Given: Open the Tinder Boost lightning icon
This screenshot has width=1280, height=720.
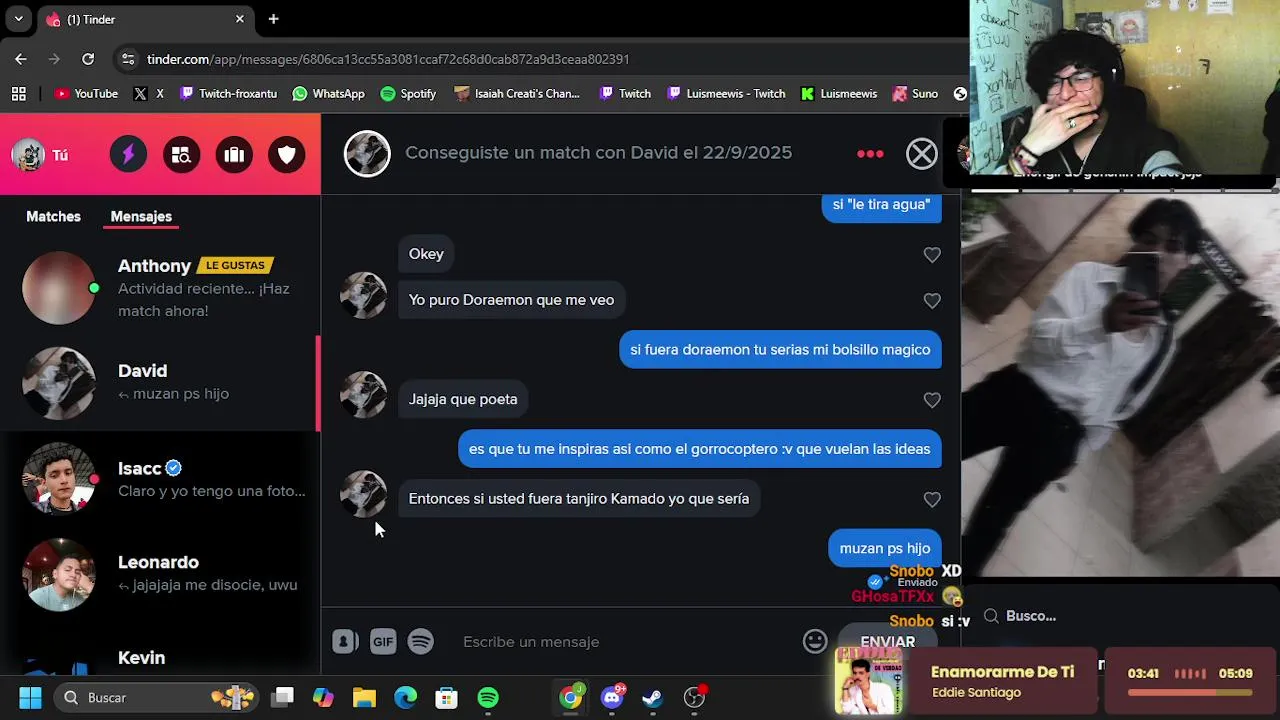Looking at the screenshot, I should (128, 155).
